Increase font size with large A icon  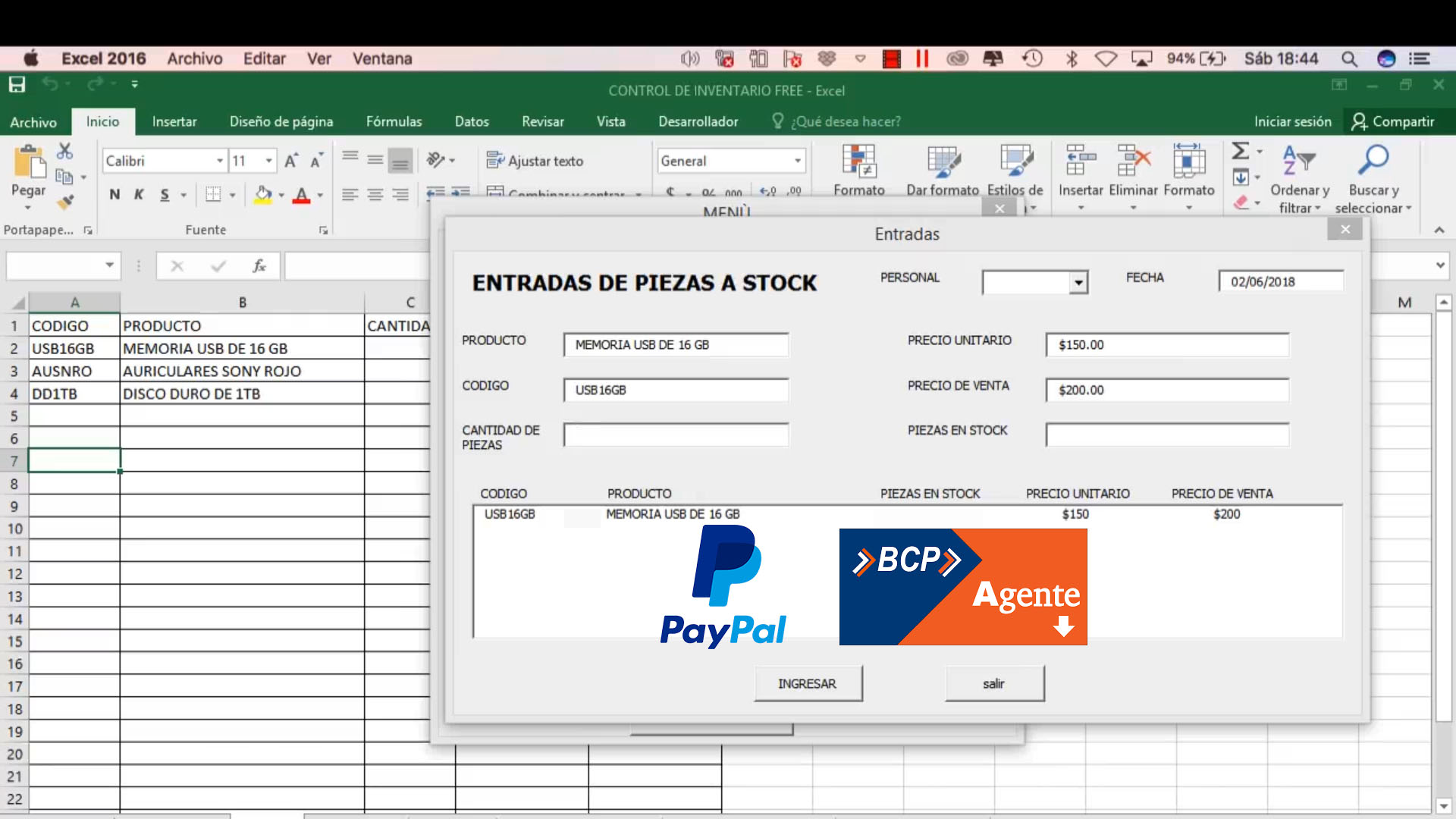tap(291, 161)
